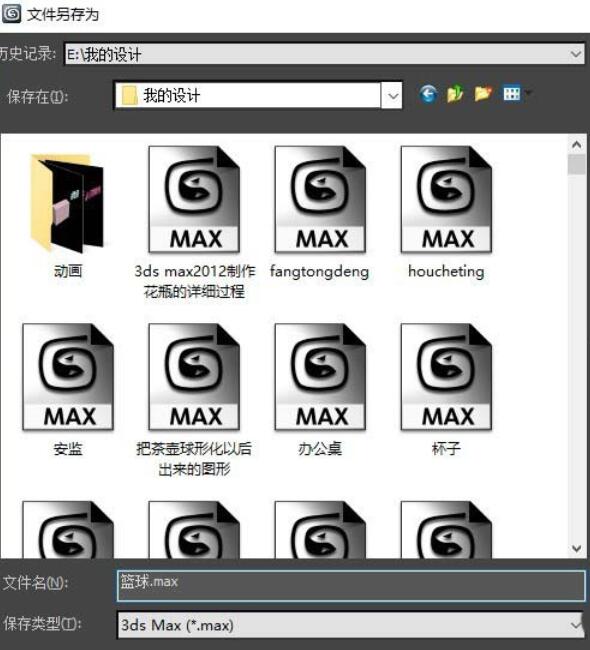Click the scrollbar up arrow
Image resolution: width=590 pixels, height=650 pixels.
576,145
